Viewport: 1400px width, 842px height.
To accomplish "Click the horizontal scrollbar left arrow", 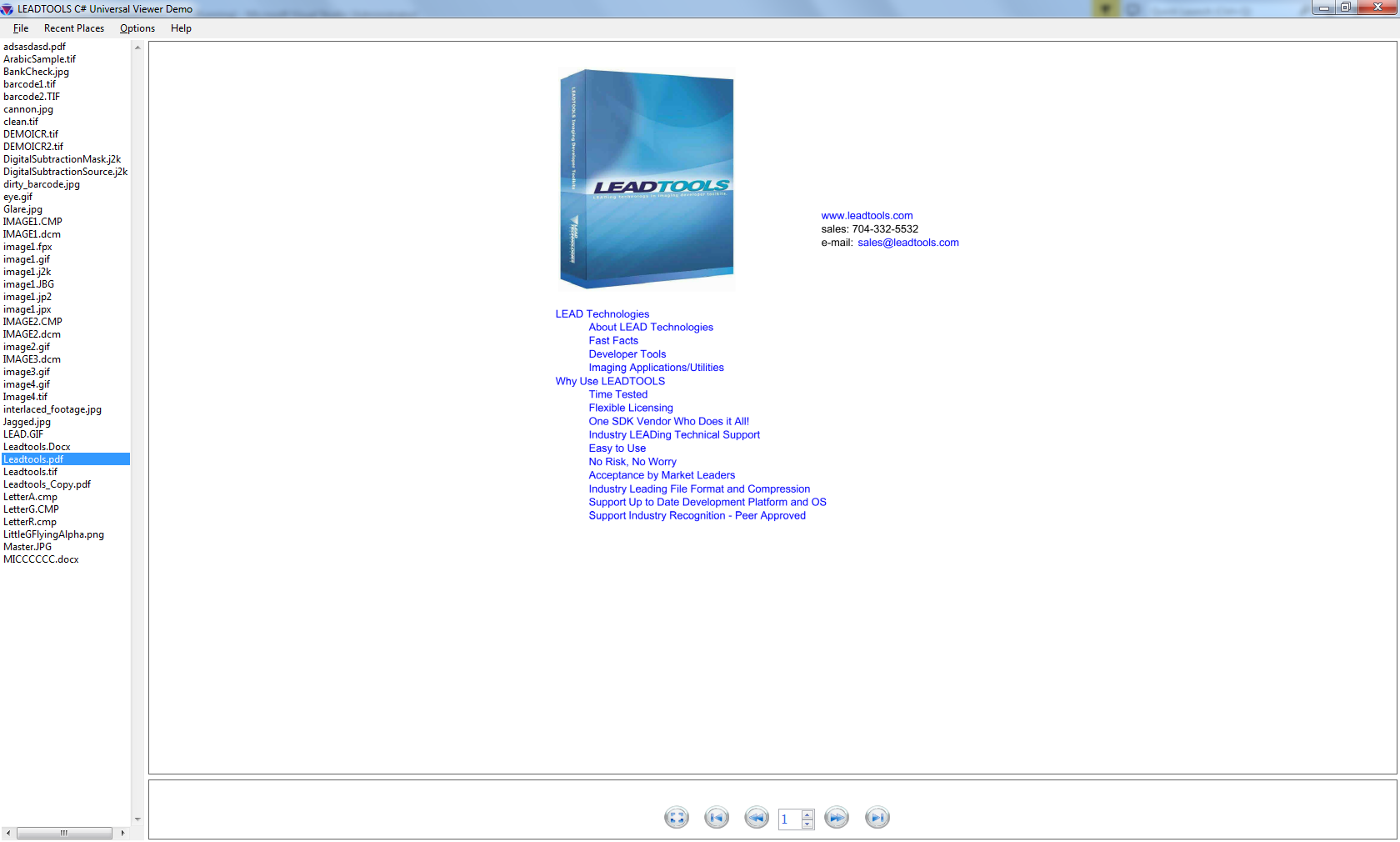I will 8,833.
